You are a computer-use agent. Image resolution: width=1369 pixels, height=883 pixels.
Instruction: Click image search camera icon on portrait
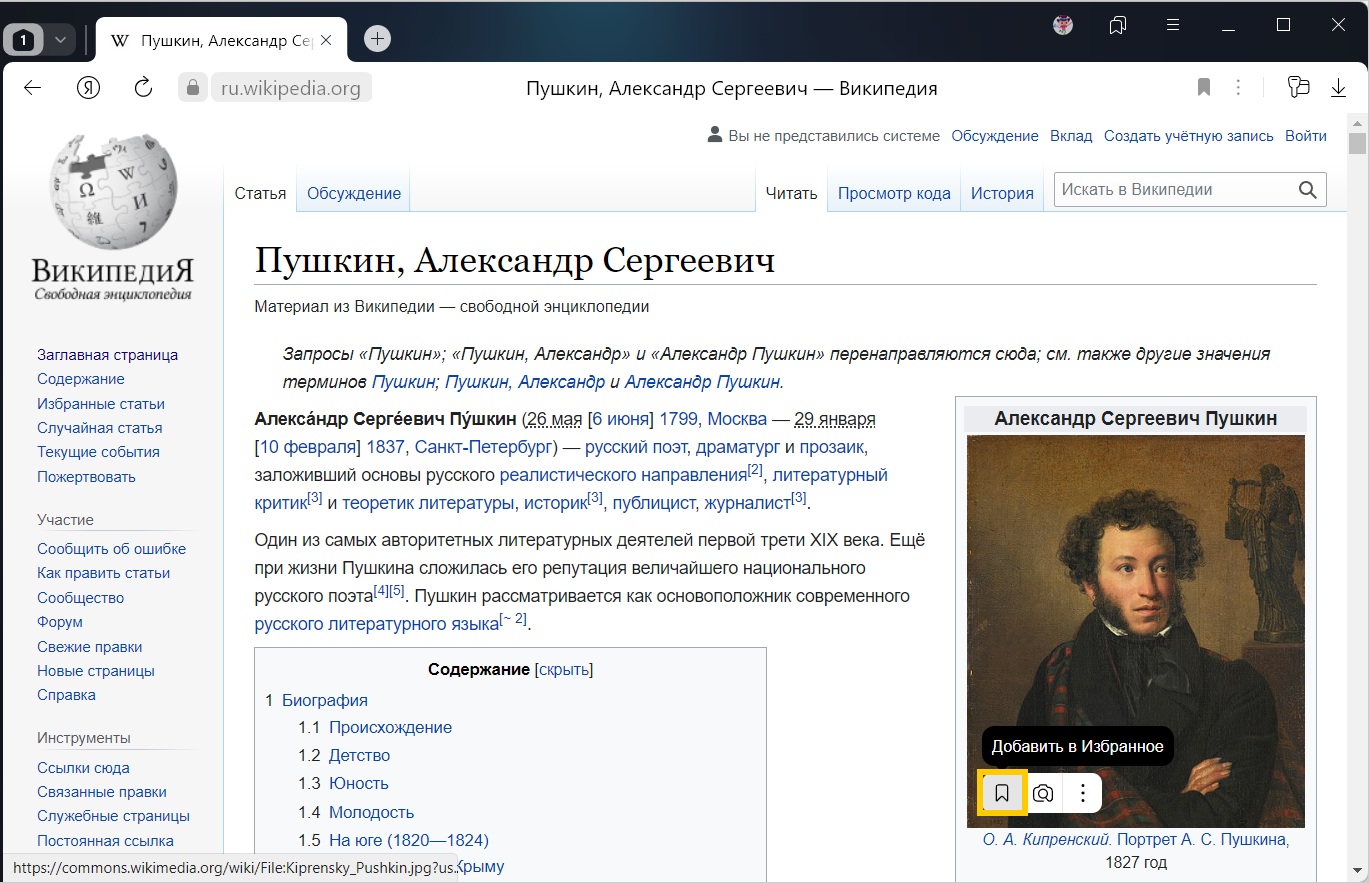1043,794
